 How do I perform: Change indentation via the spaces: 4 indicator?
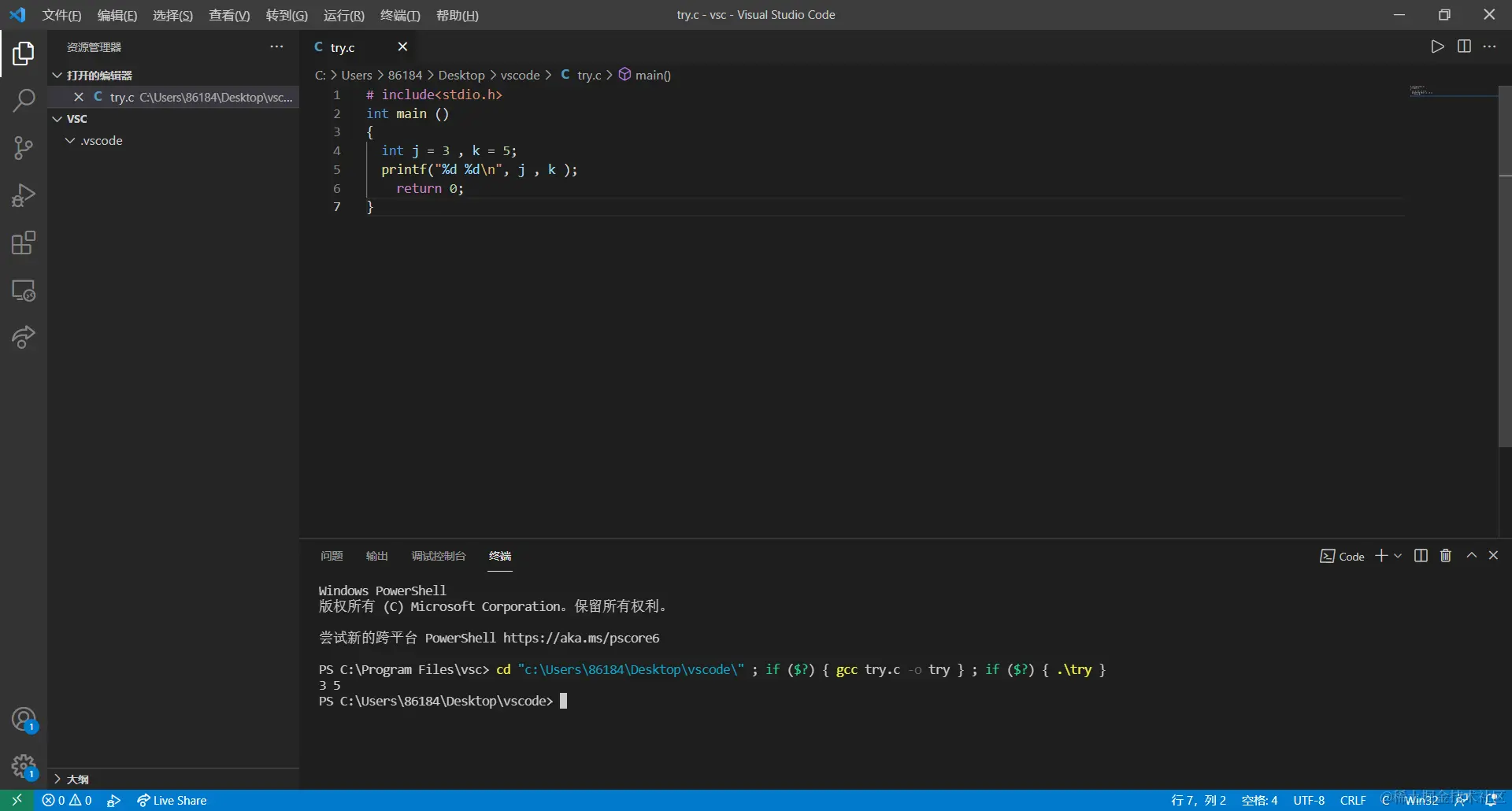point(1259,800)
